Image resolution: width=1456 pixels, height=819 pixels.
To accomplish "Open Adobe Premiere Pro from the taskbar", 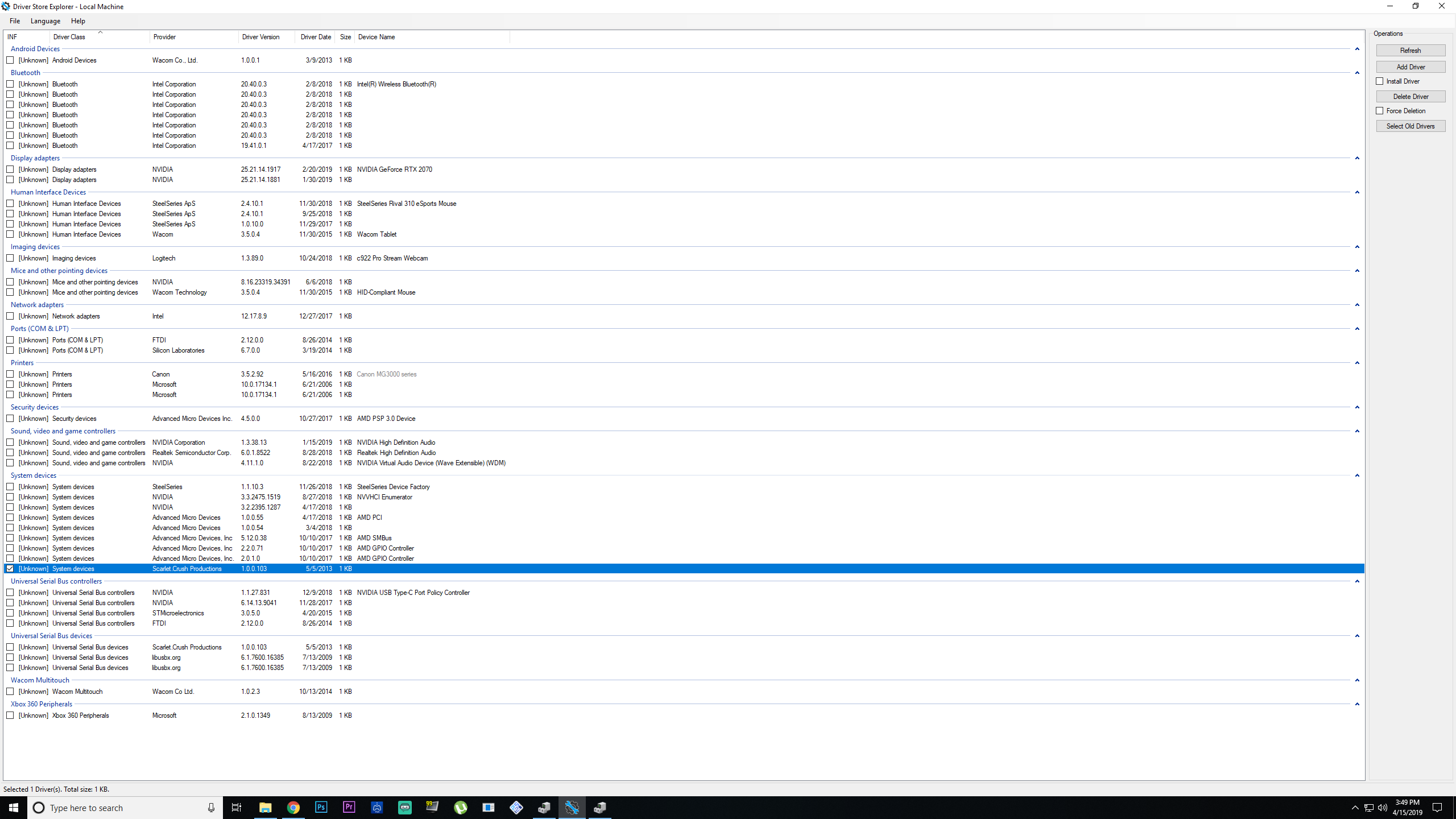I will click(349, 808).
